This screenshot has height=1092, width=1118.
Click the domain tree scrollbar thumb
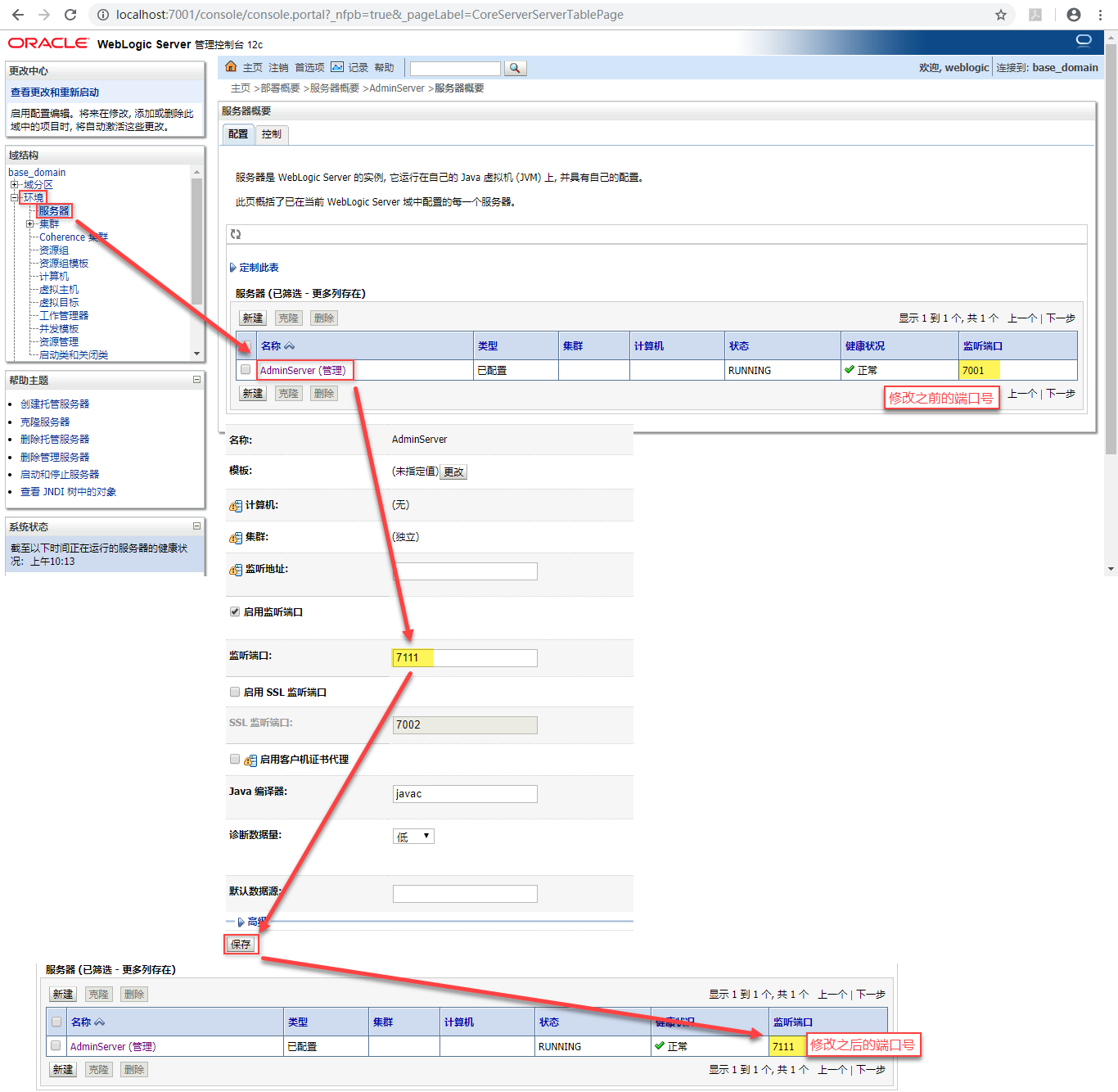click(x=196, y=241)
